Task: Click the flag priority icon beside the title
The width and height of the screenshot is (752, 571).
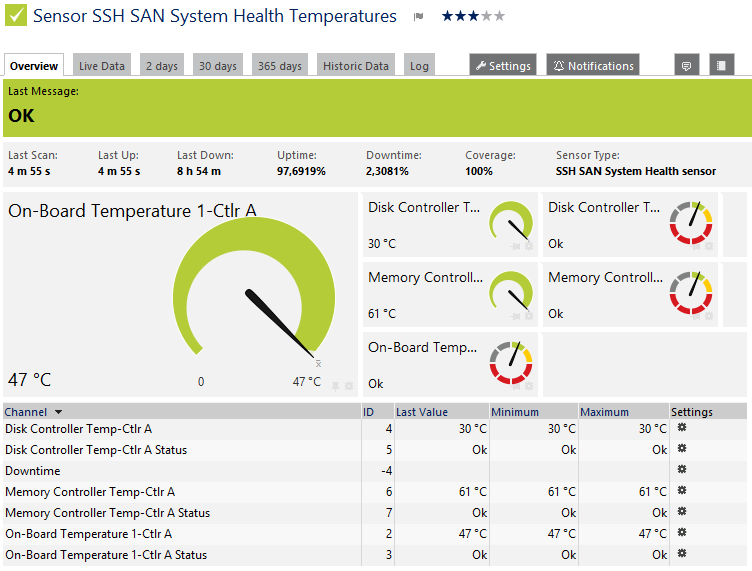Action: [x=419, y=17]
